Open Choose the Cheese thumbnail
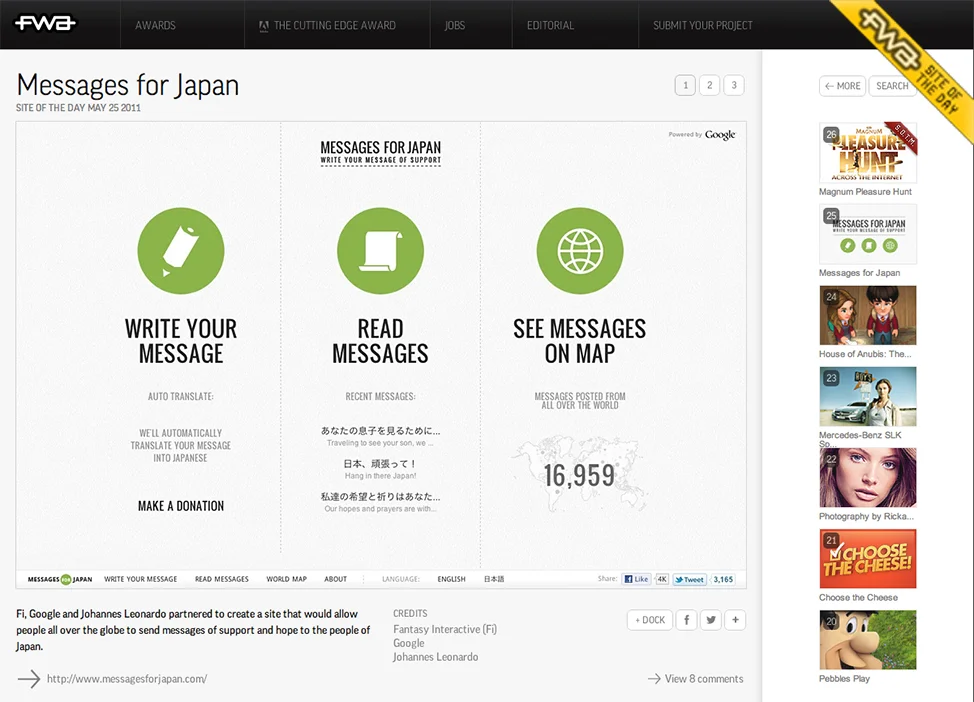 (868, 558)
